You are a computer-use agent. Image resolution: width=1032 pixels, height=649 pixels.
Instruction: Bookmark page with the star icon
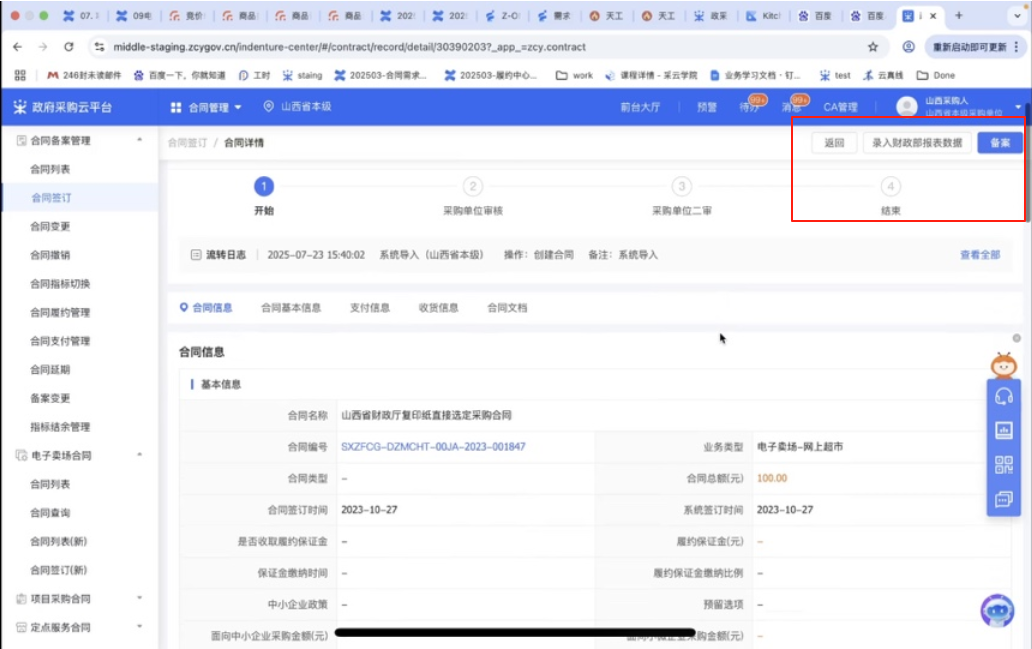(x=872, y=47)
